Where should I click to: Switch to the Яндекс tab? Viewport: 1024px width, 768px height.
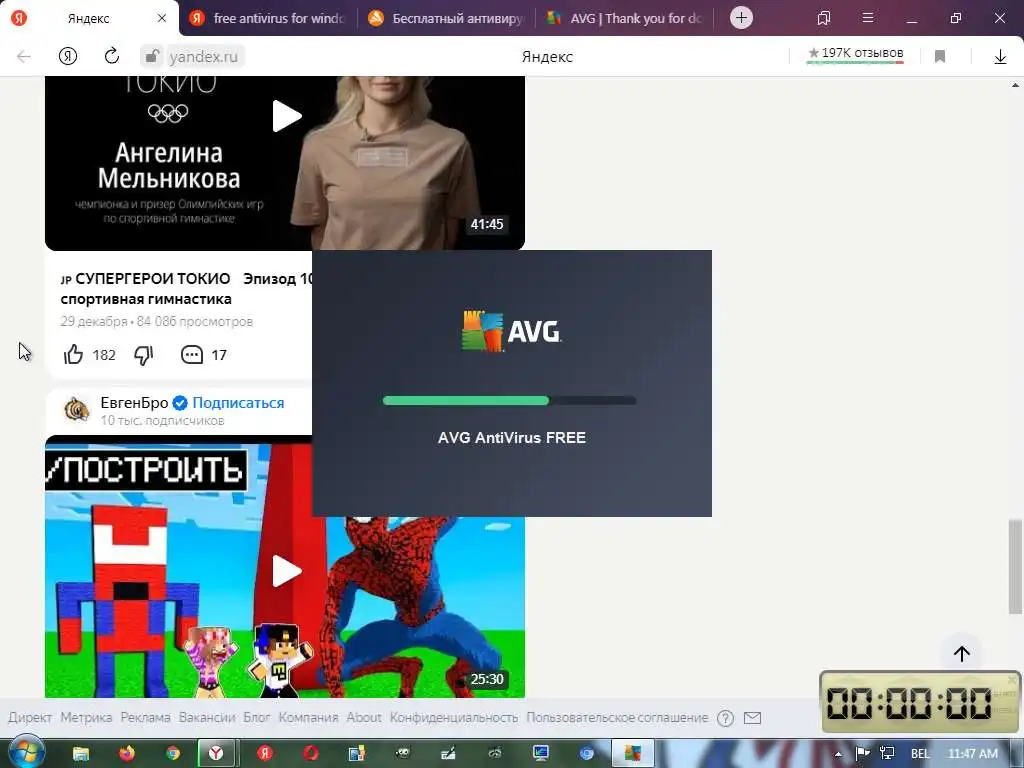pyautogui.click(x=89, y=18)
